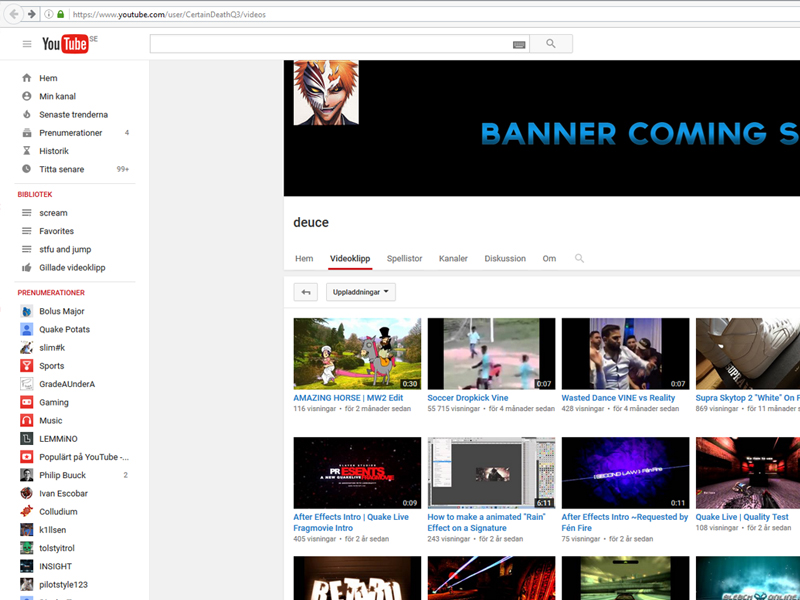Click the magnifying glass search button
The height and width of the screenshot is (600, 800).
pyautogui.click(x=551, y=44)
